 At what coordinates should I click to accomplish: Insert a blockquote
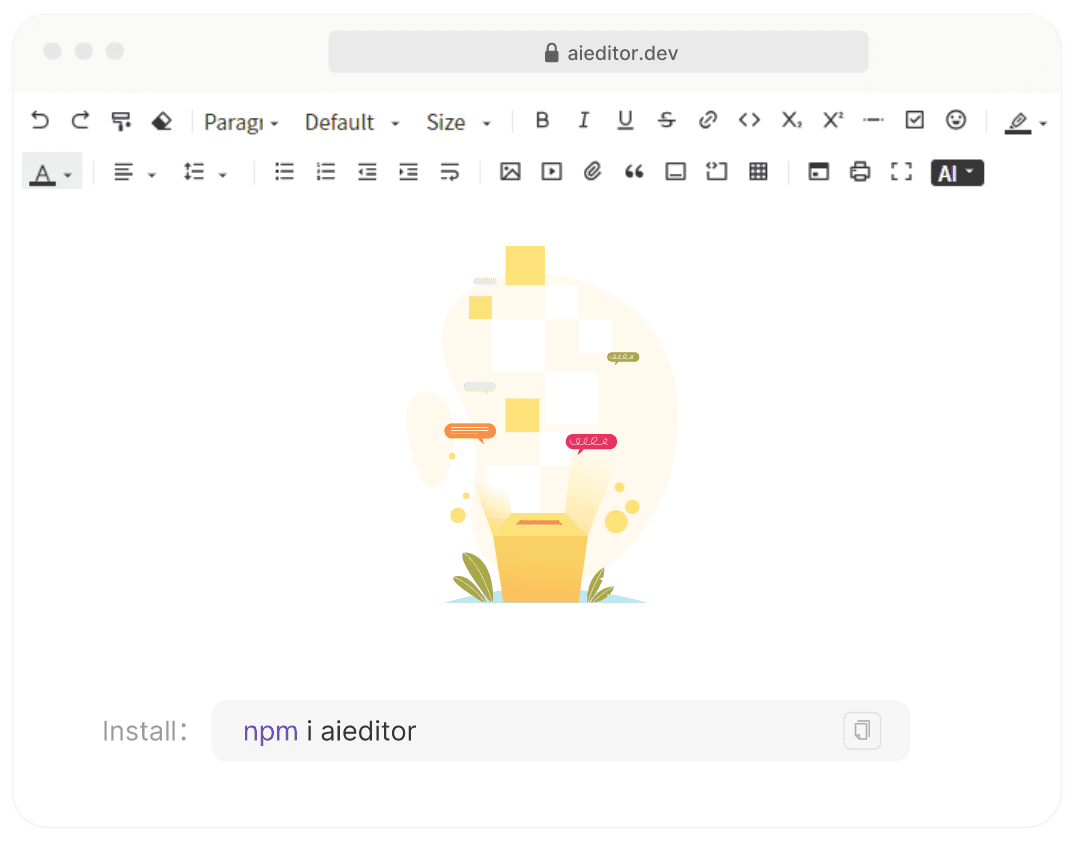[634, 172]
